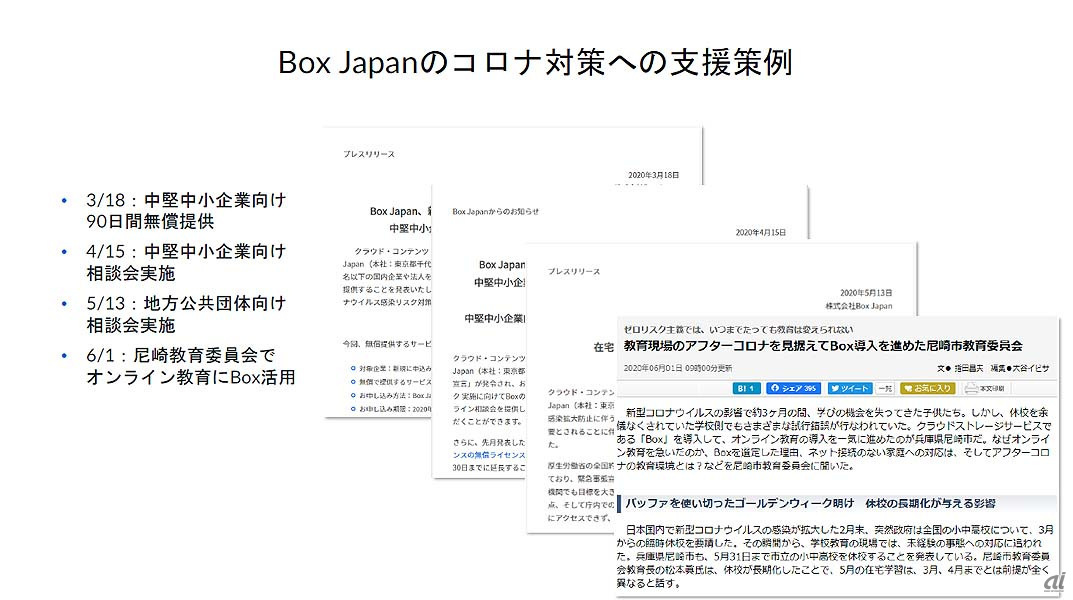Click 在宅 heading in third press release
This screenshot has height=600, width=1073.
604,348
